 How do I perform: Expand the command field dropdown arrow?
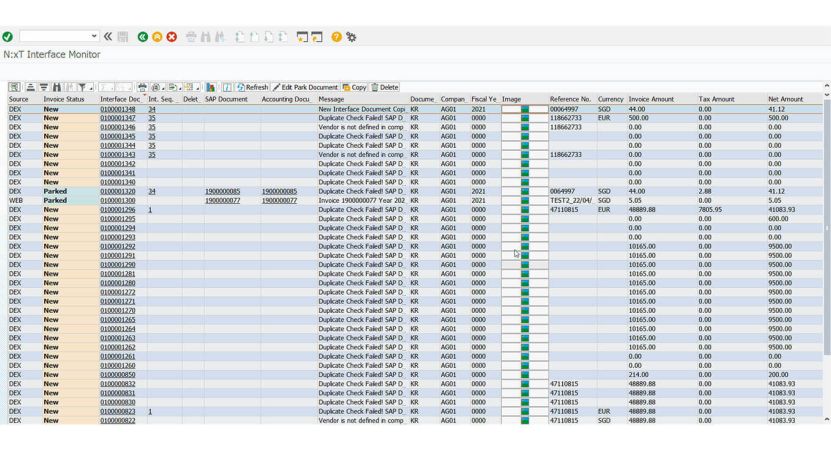[x=94, y=37]
